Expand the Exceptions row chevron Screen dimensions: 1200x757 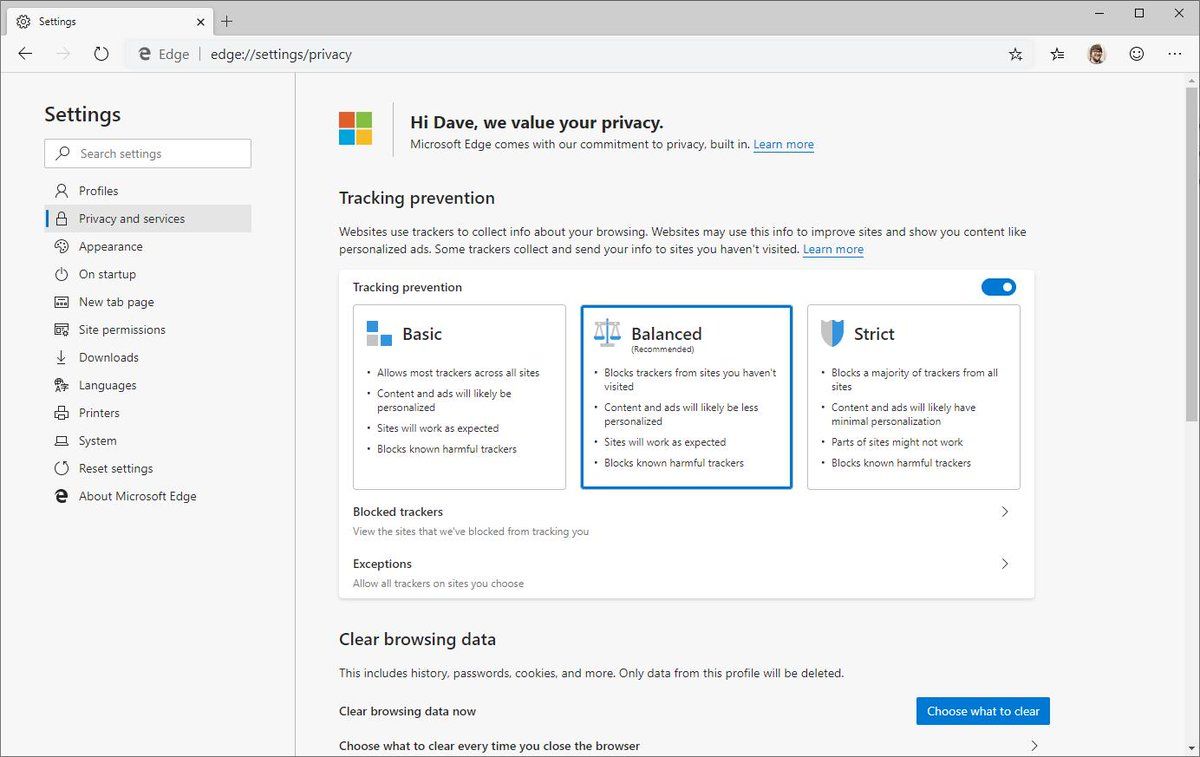coord(1005,564)
